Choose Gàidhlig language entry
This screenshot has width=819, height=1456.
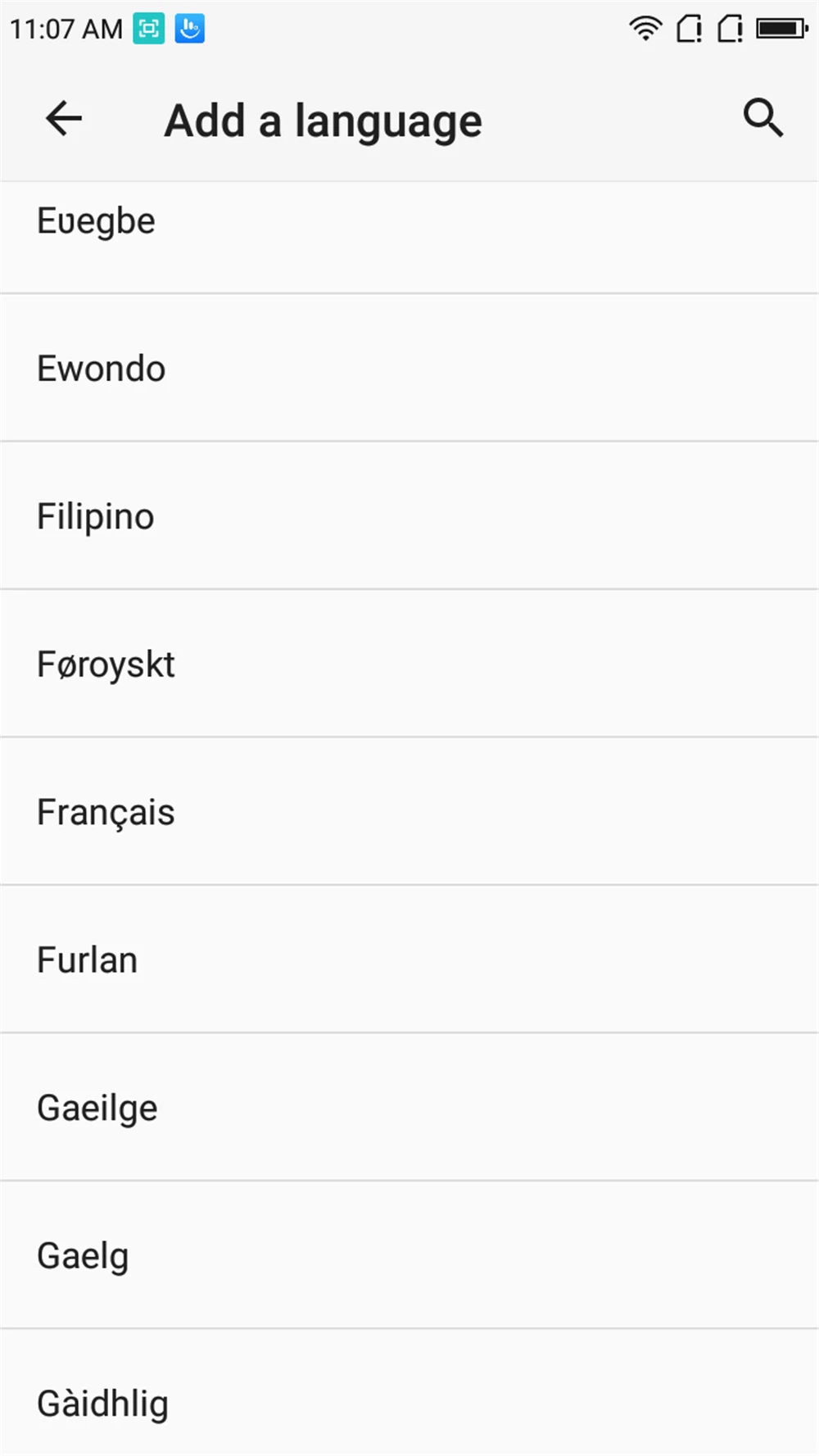tap(409, 1393)
